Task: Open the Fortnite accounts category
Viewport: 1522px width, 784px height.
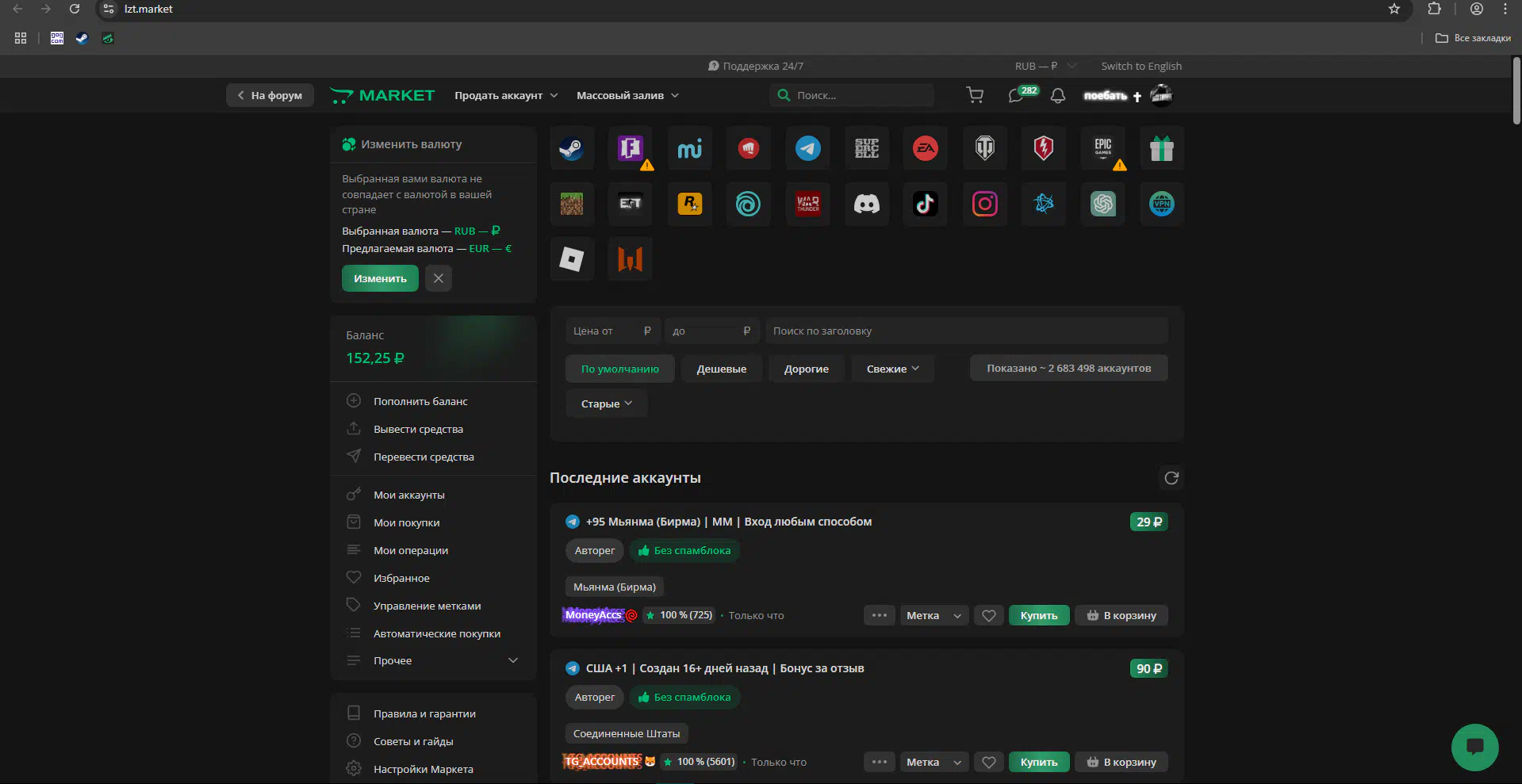Action: (631, 148)
